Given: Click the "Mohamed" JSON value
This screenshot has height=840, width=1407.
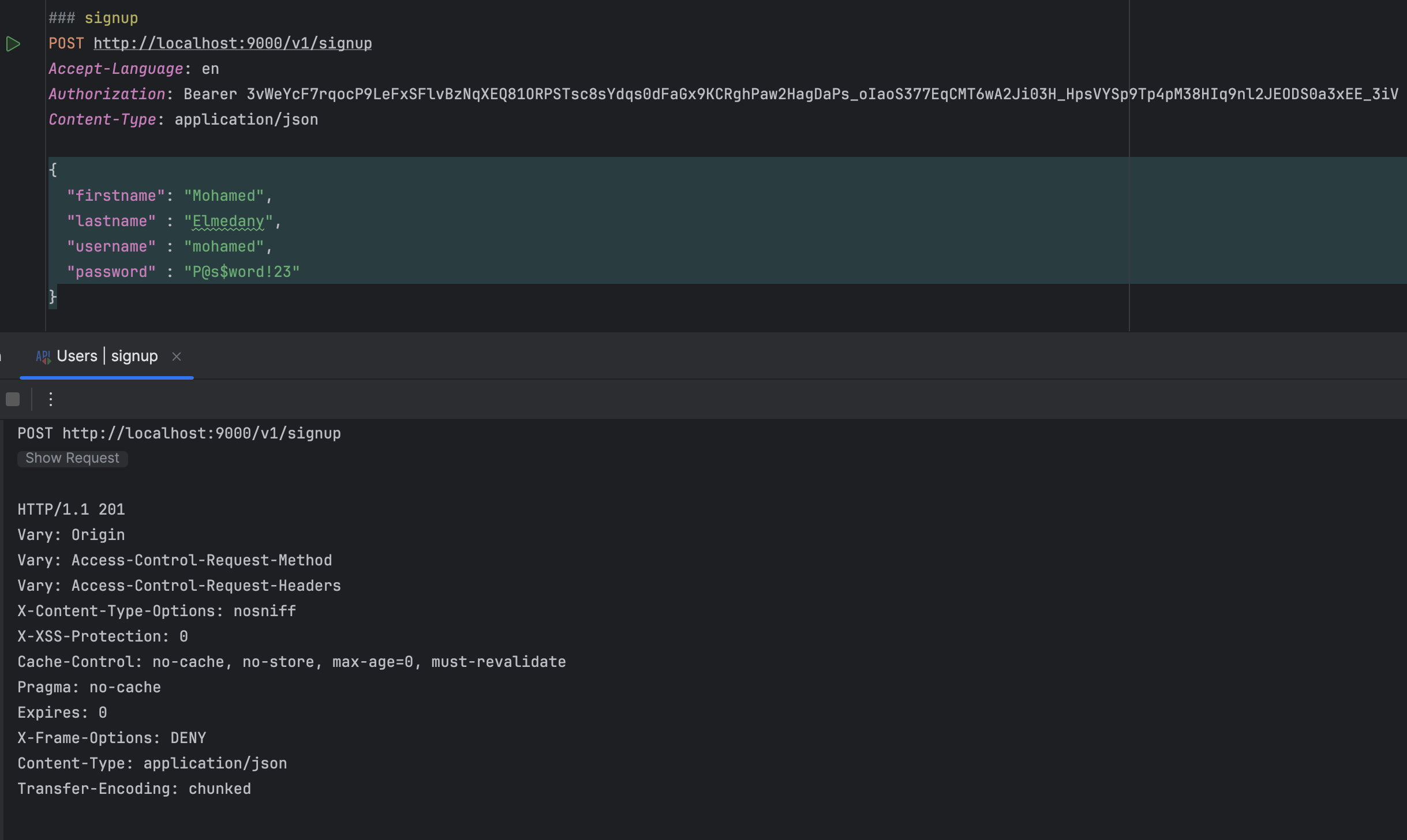Looking at the screenshot, I should coord(224,196).
